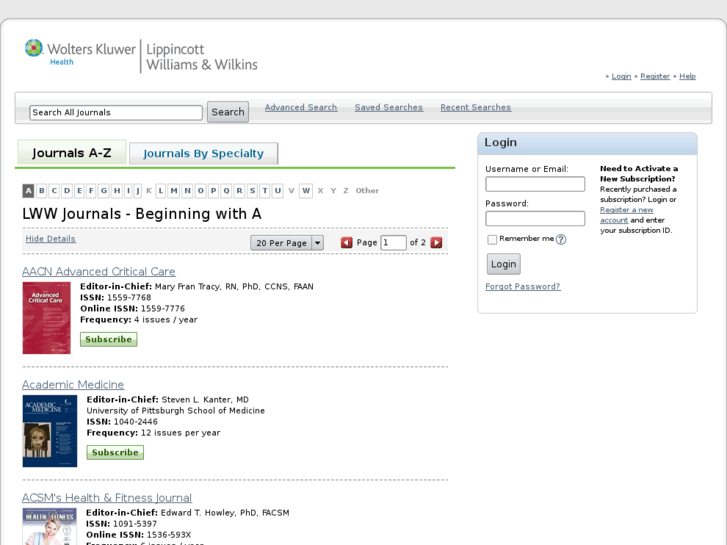The width and height of the screenshot is (727, 545).
Task: Click the Search button
Action: 228,112
